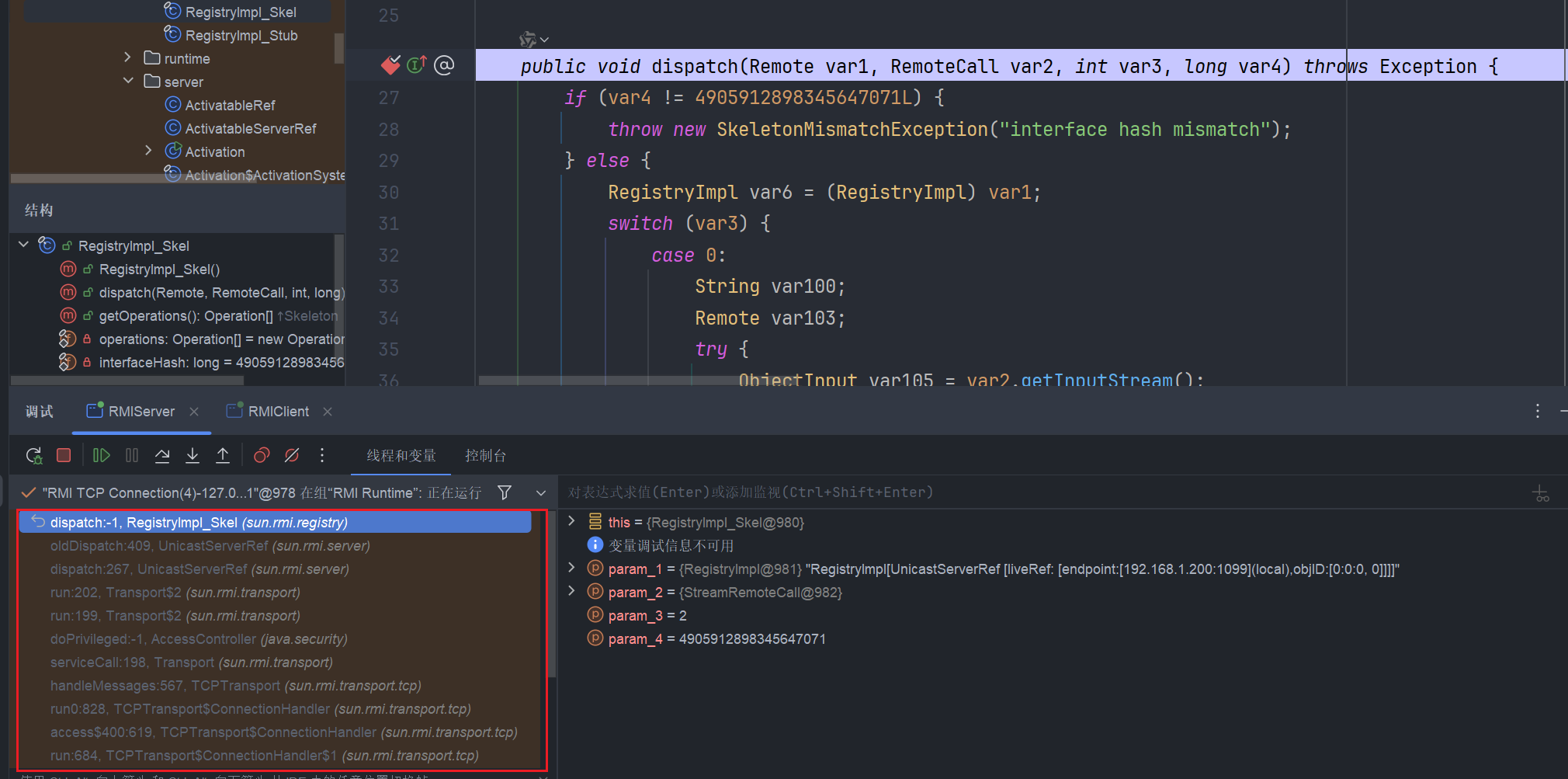Viewport: 1568px width, 779px height.
Task: Expand the 'this' variable node
Action: coord(572,521)
